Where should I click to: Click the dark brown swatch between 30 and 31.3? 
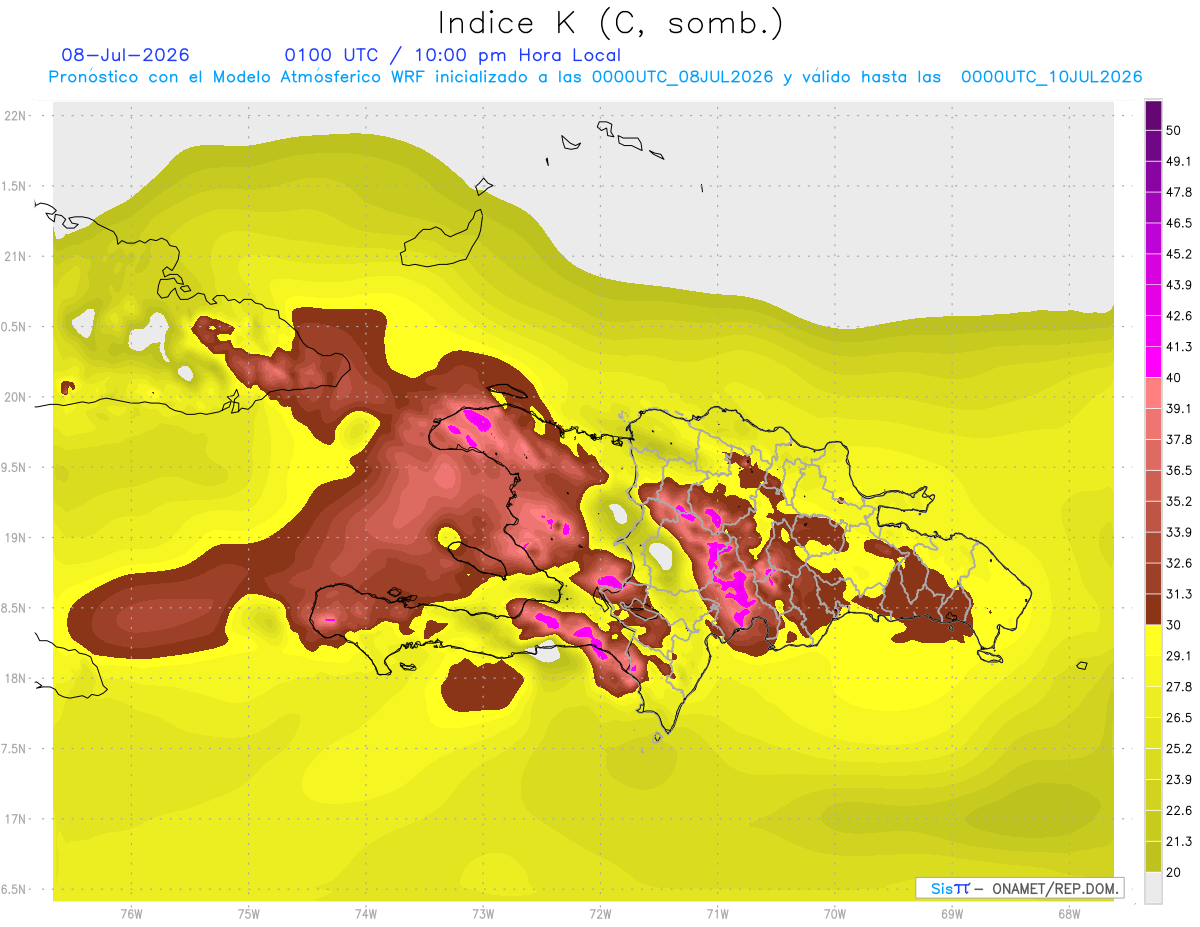point(1153,609)
